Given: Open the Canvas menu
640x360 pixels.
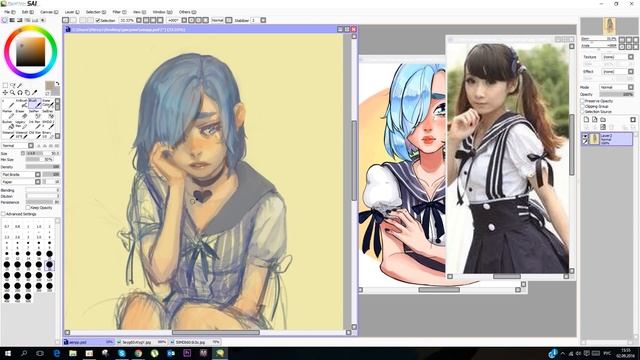Looking at the screenshot, I should 49,12.
